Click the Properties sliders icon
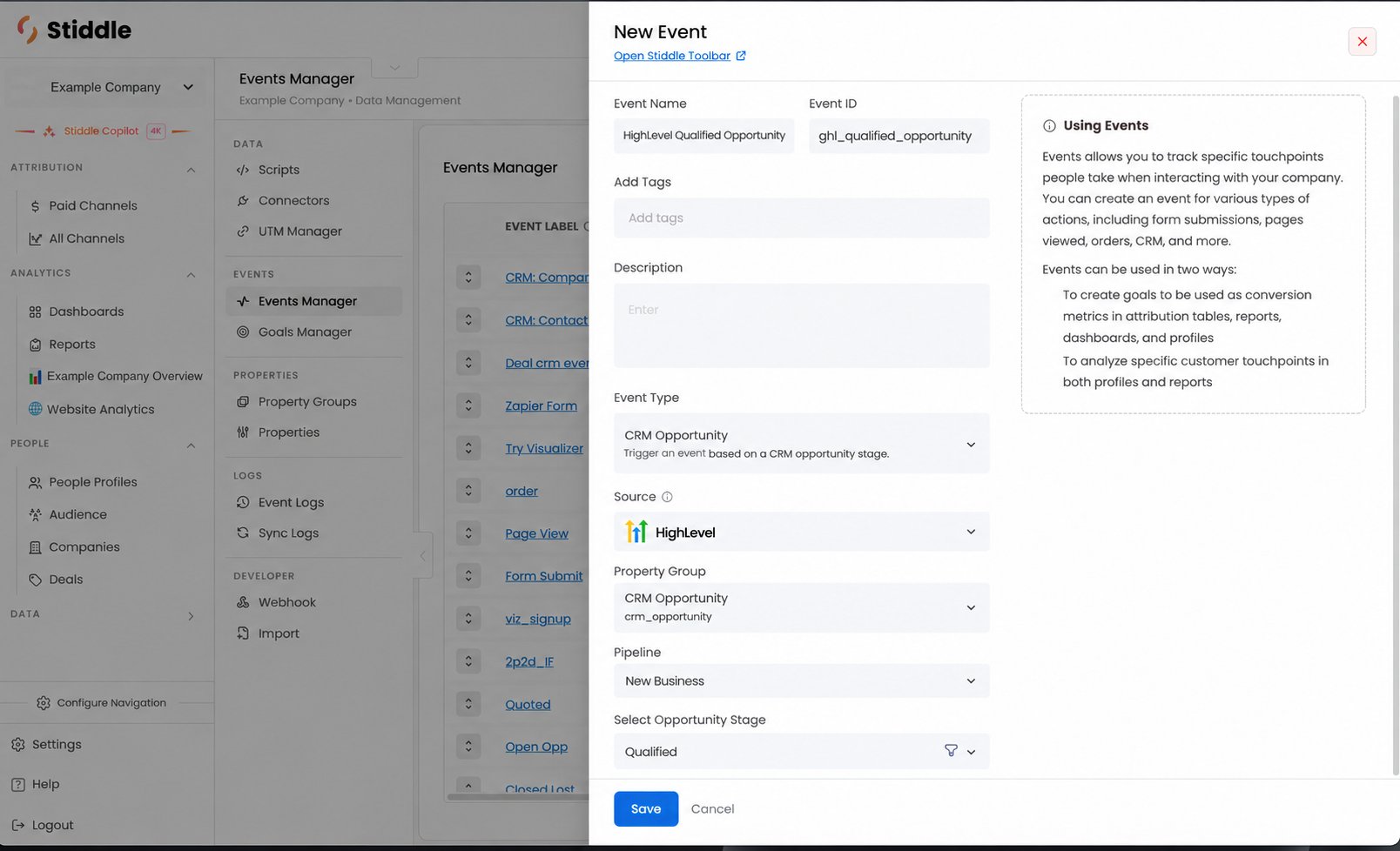Image resolution: width=1400 pixels, height=851 pixels. pyautogui.click(x=243, y=432)
